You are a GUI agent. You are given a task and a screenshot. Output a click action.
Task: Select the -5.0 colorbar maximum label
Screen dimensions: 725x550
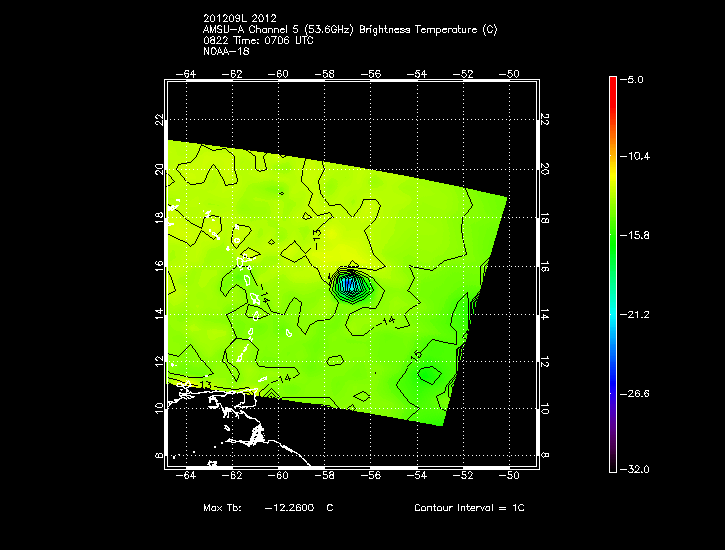(637, 79)
